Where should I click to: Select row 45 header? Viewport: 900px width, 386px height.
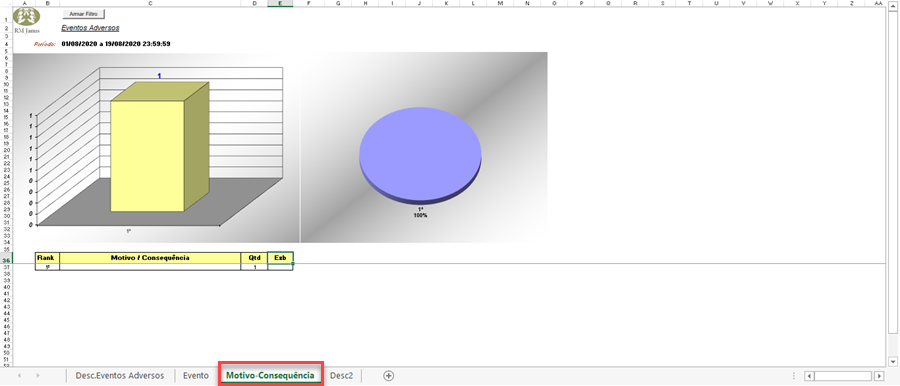coord(6,319)
